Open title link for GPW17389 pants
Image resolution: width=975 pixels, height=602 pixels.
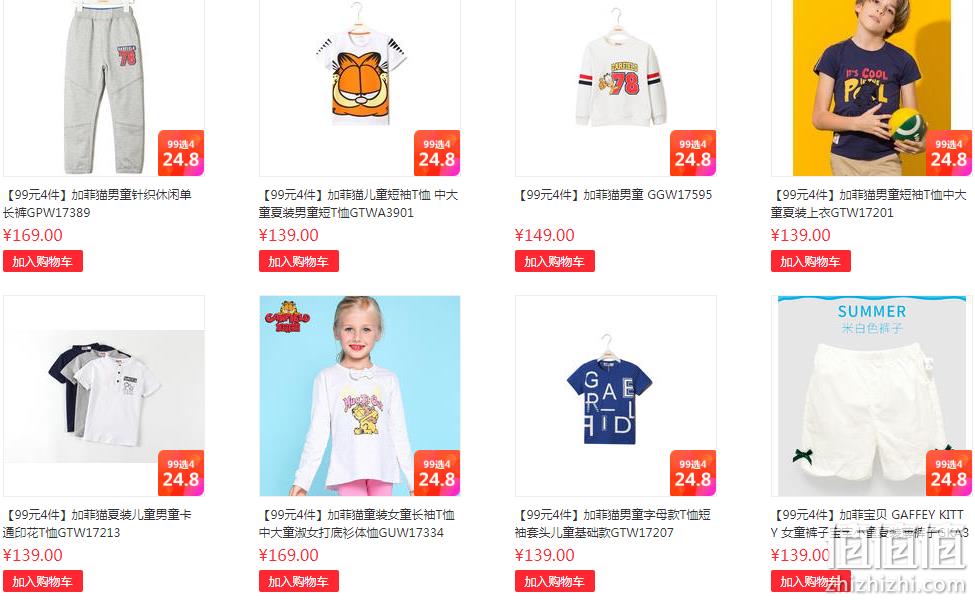(x=98, y=203)
